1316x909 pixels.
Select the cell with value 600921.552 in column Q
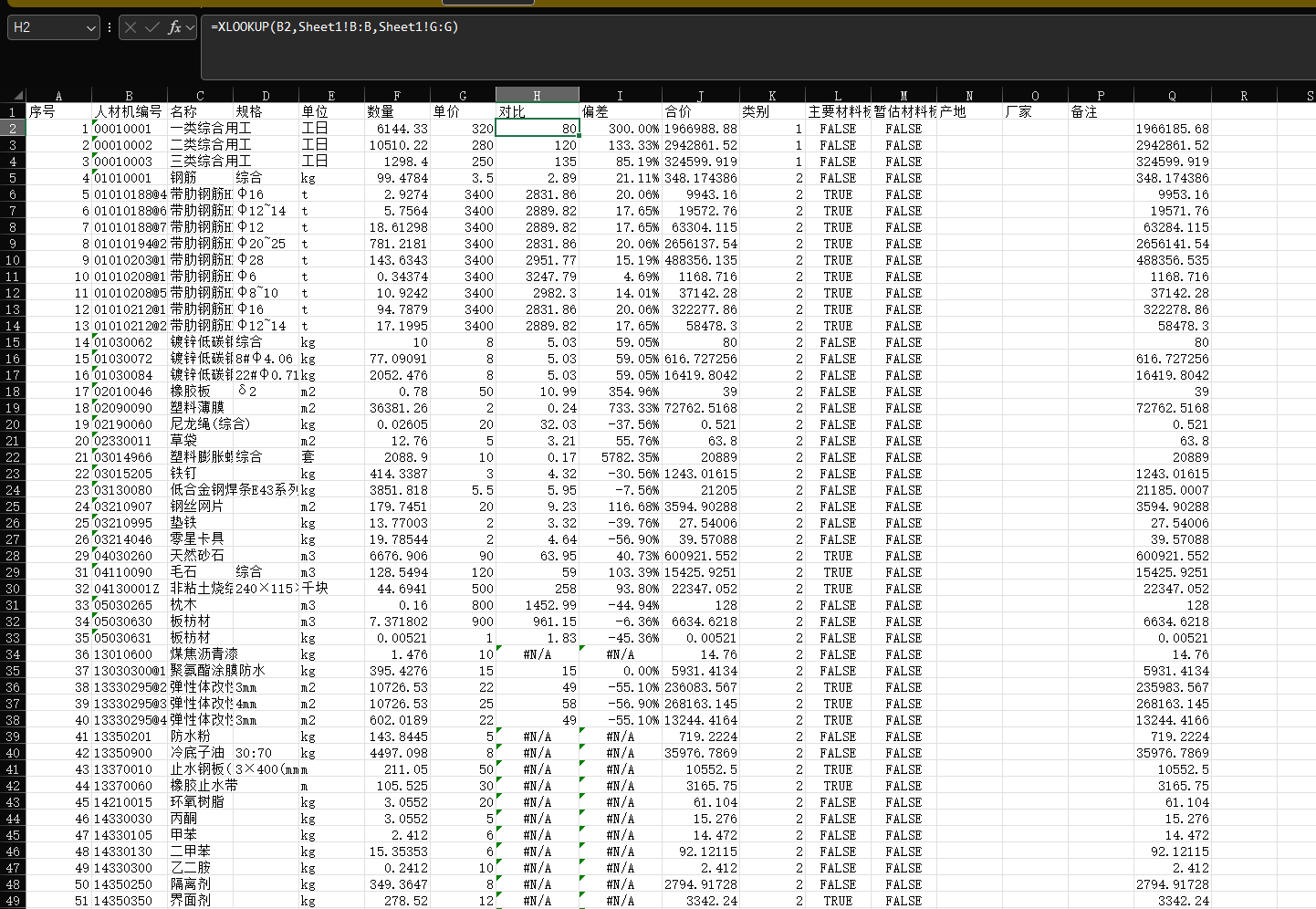click(x=1172, y=556)
